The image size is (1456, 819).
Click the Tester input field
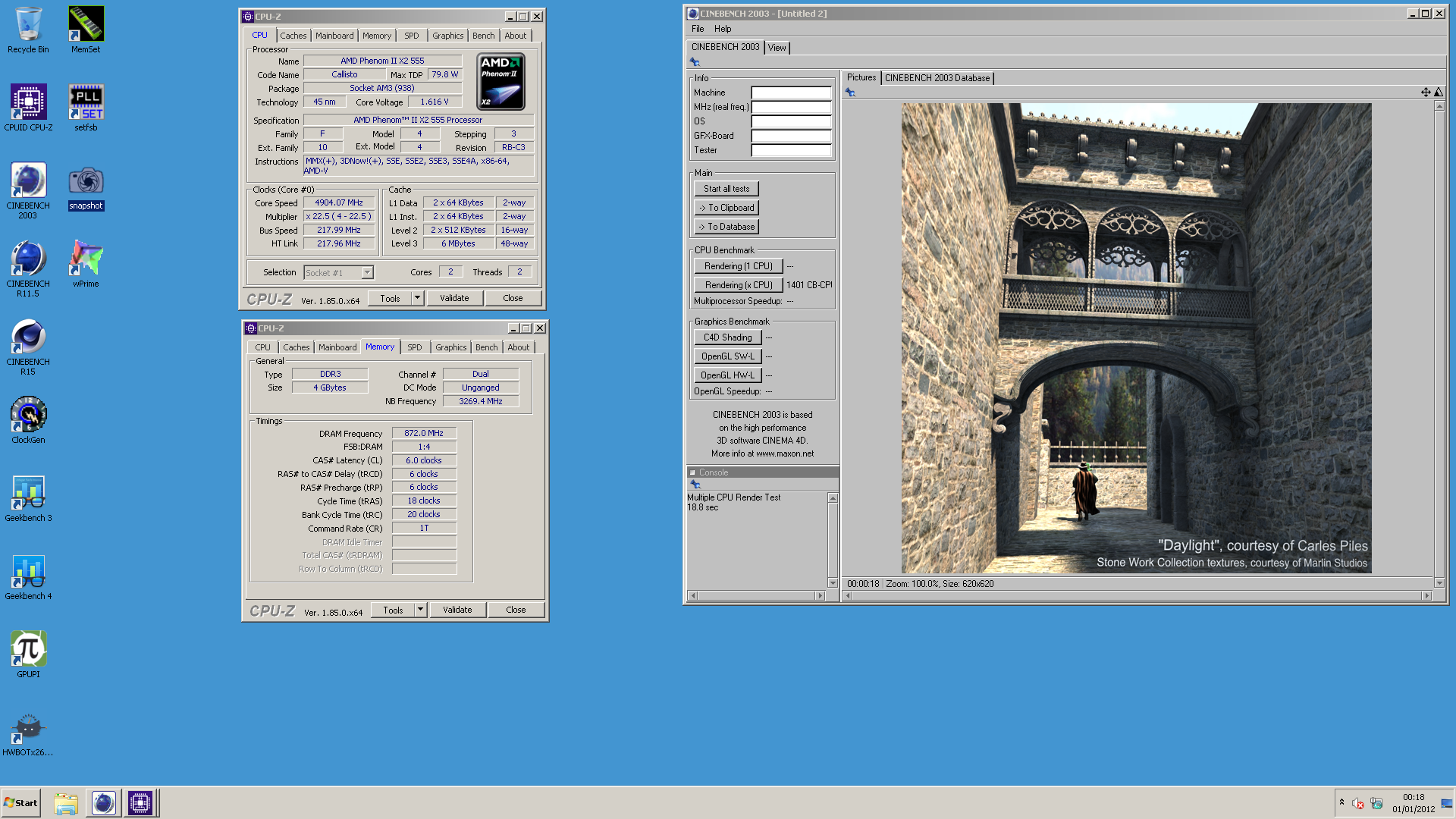click(791, 150)
